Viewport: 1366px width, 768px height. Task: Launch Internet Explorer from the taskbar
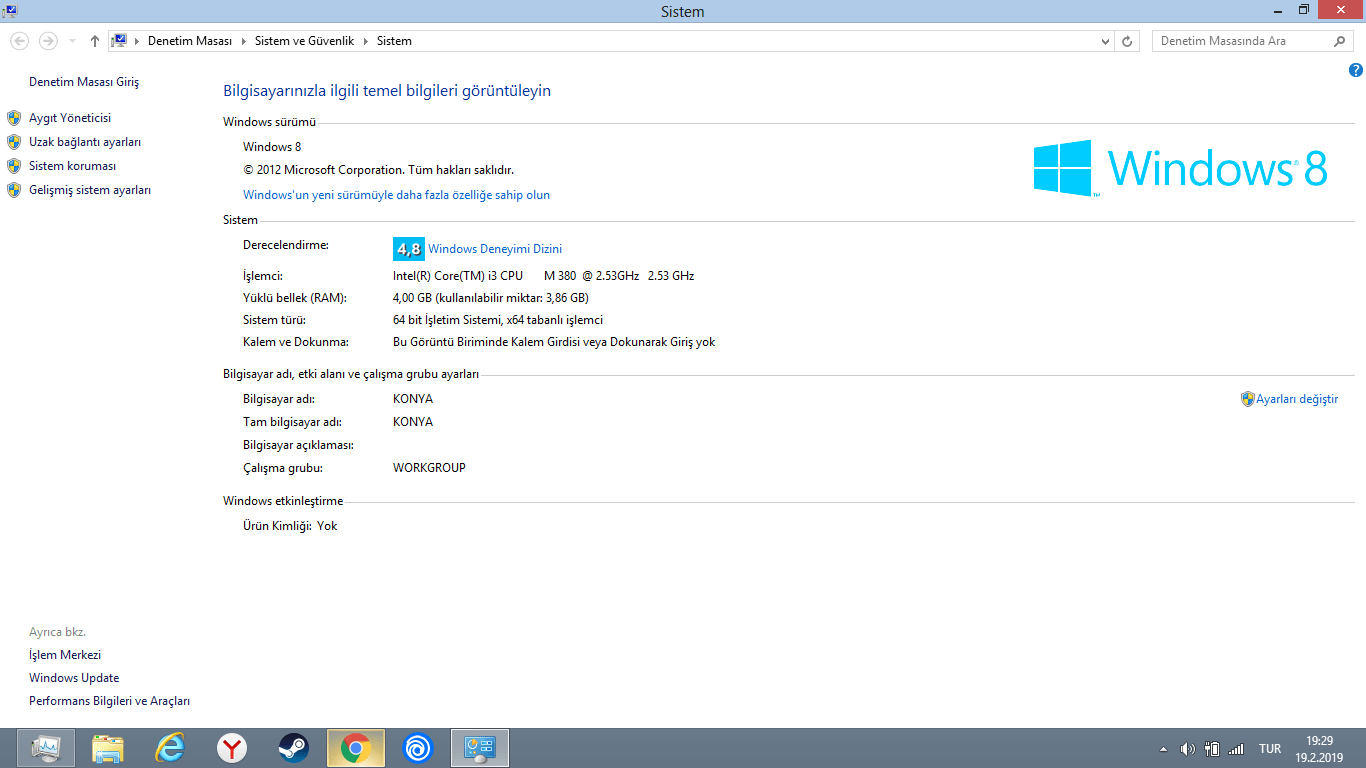click(170, 748)
